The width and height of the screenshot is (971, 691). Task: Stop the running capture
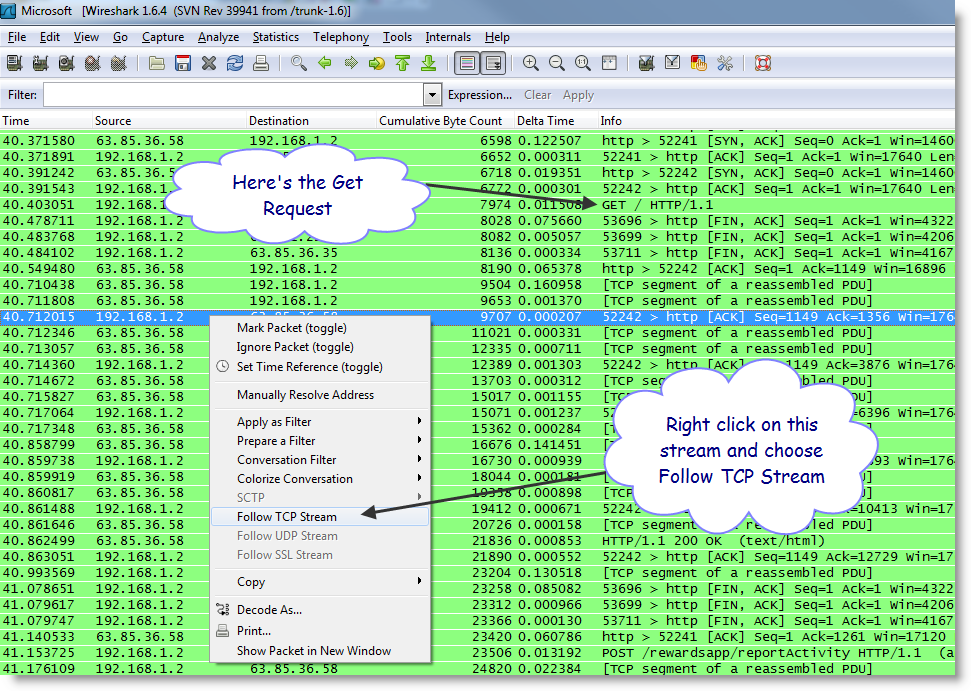93,63
